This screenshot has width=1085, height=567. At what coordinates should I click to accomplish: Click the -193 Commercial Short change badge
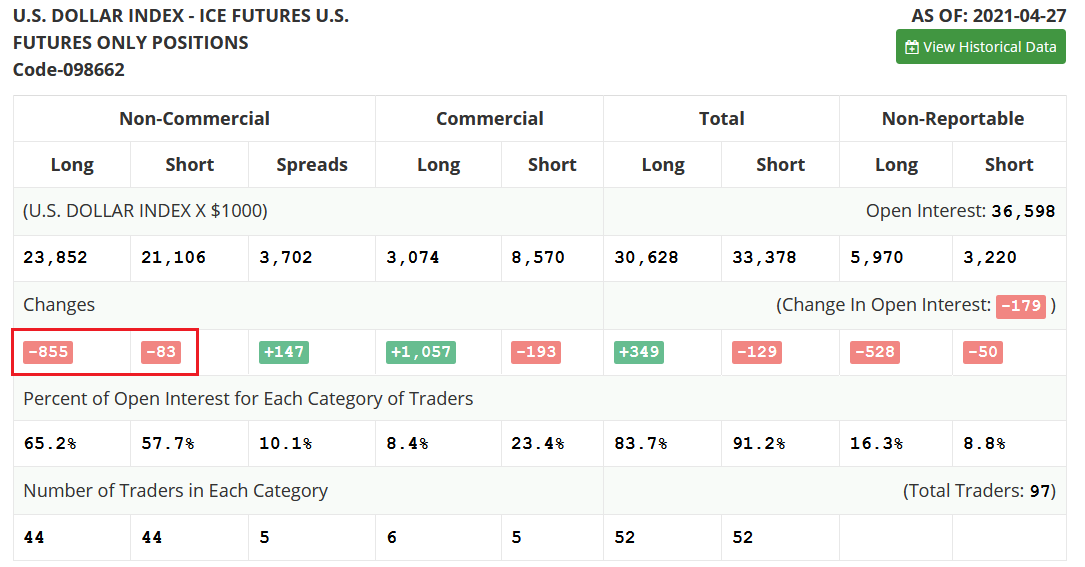point(536,352)
